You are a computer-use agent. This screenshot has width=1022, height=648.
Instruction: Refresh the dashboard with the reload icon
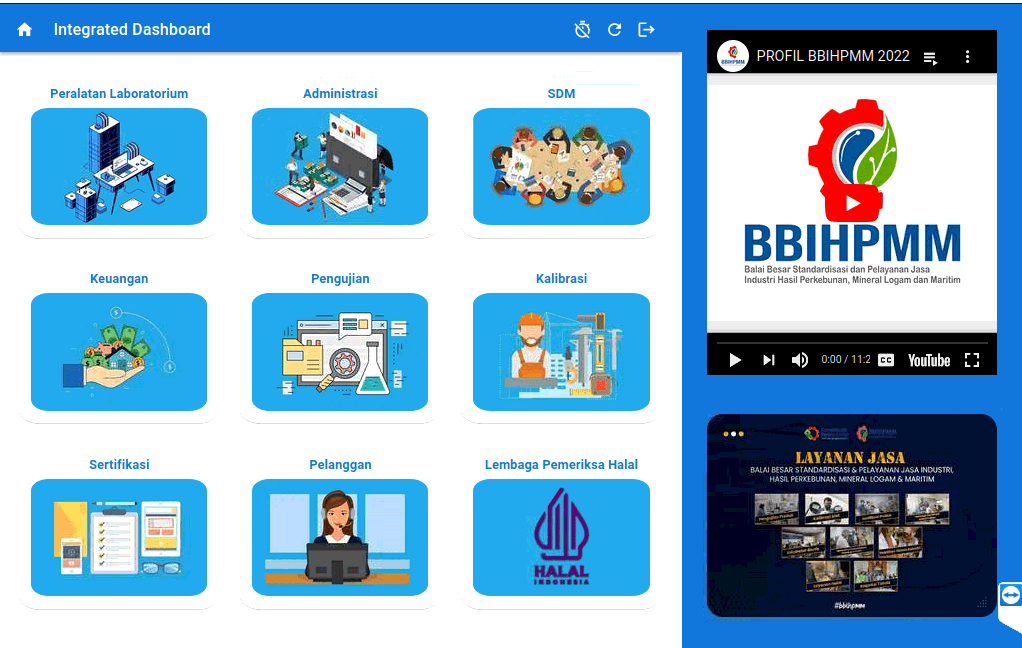point(614,29)
